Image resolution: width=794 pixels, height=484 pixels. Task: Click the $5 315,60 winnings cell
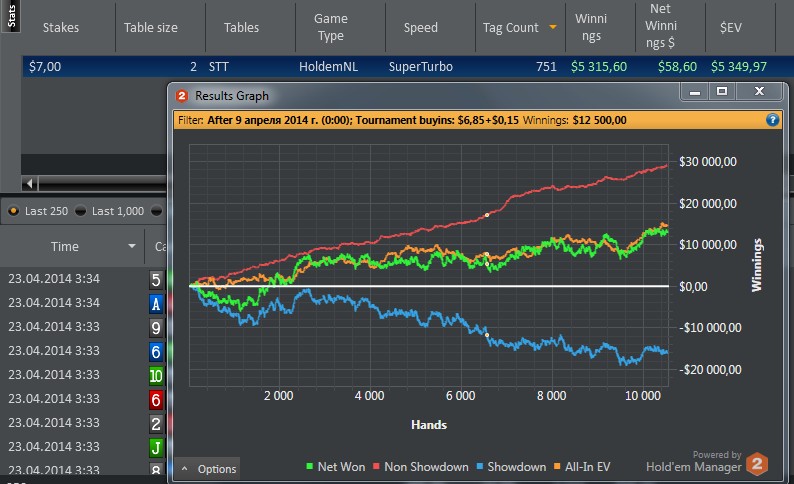[x=599, y=66]
